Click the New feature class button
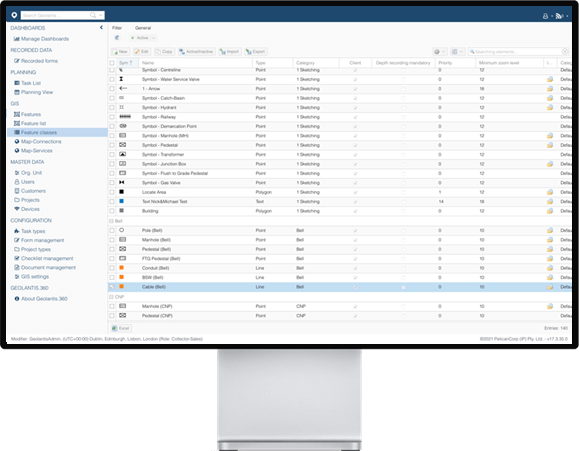 click(x=120, y=52)
